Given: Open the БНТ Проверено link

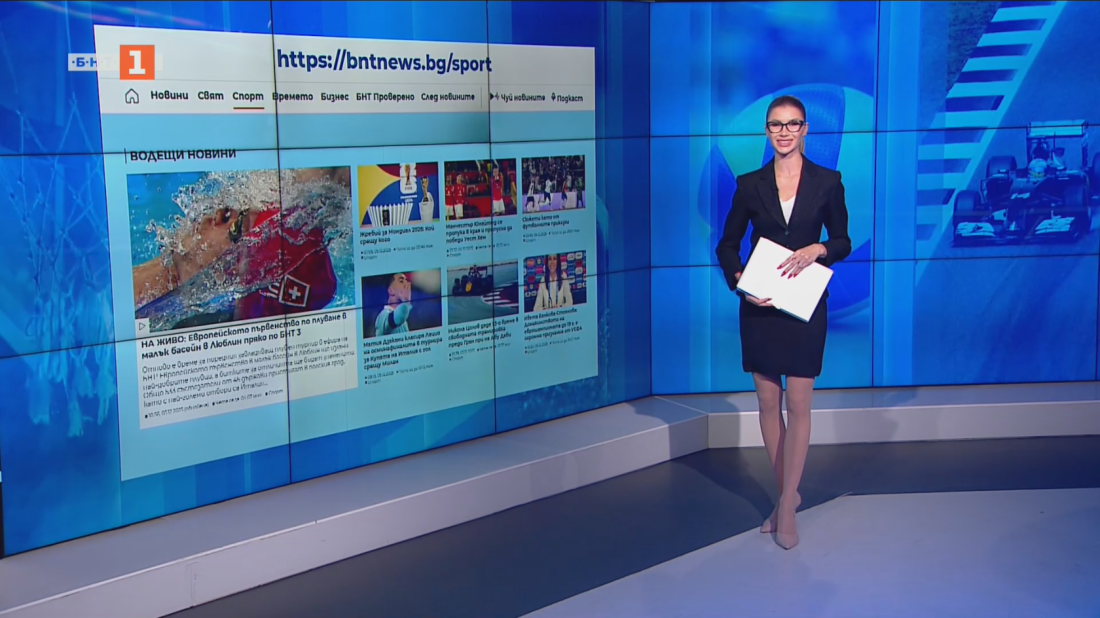Looking at the screenshot, I should 385,97.
